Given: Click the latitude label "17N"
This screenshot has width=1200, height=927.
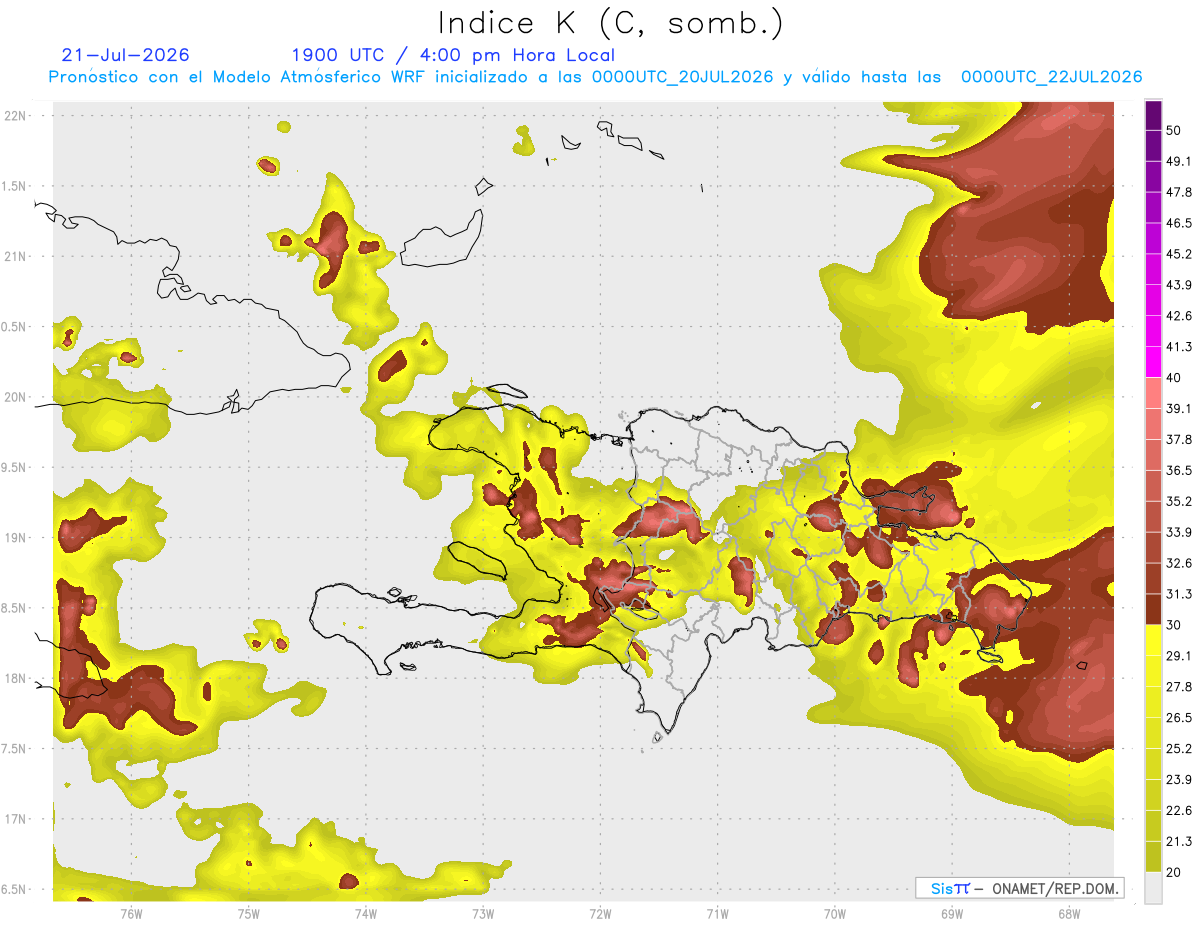Looking at the screenshot, I should [x=15, y=820].
